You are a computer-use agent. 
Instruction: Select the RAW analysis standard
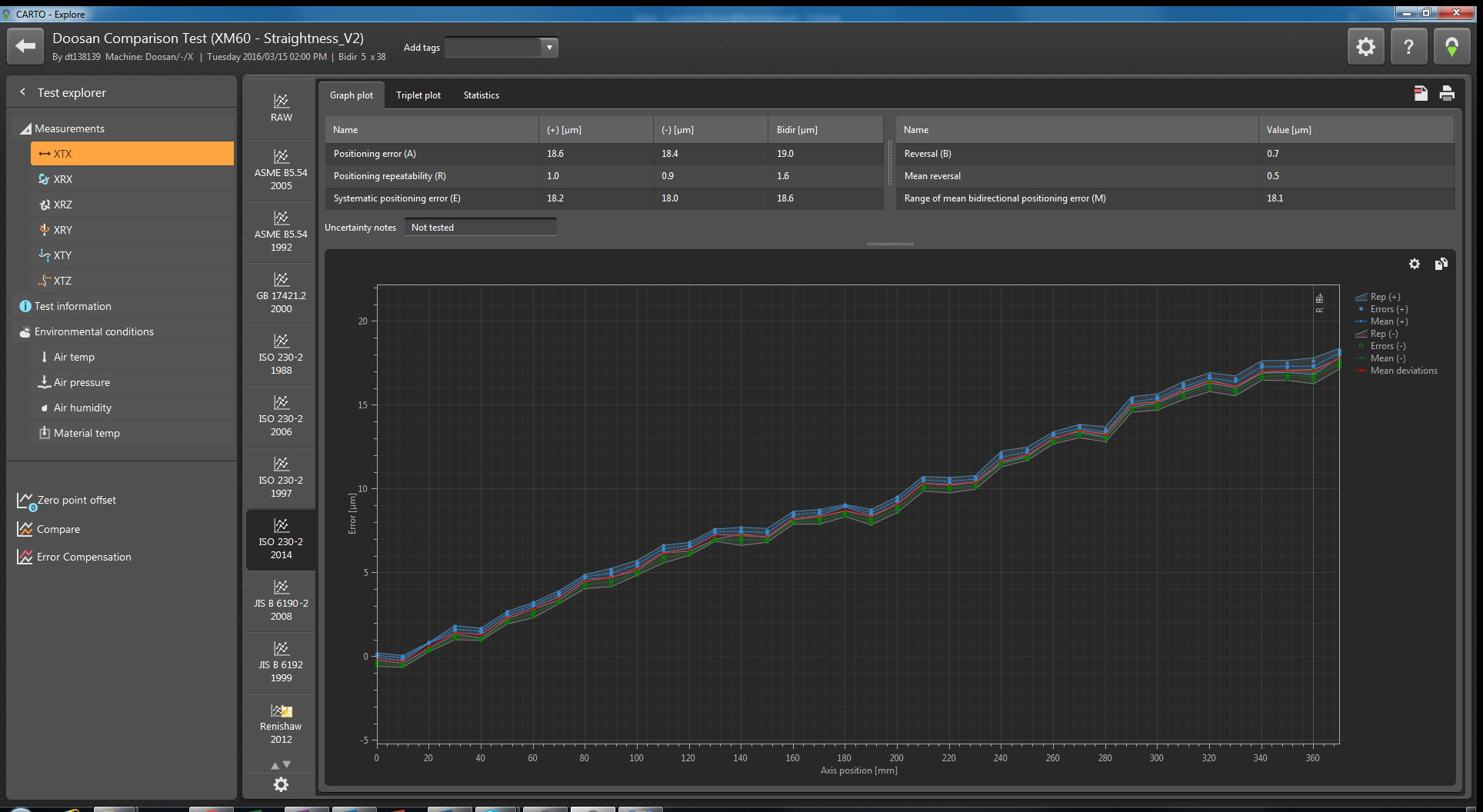pos(281,108)
